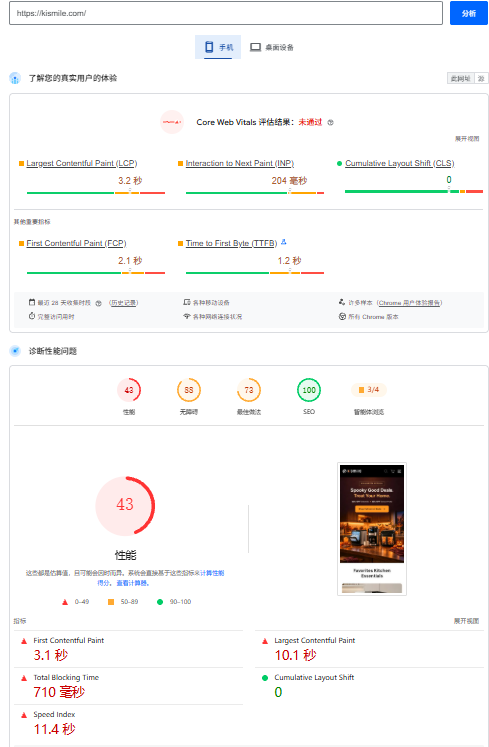Screen dimensions: 489x747
Task: Click the many samples people icon
Action: 342,302
